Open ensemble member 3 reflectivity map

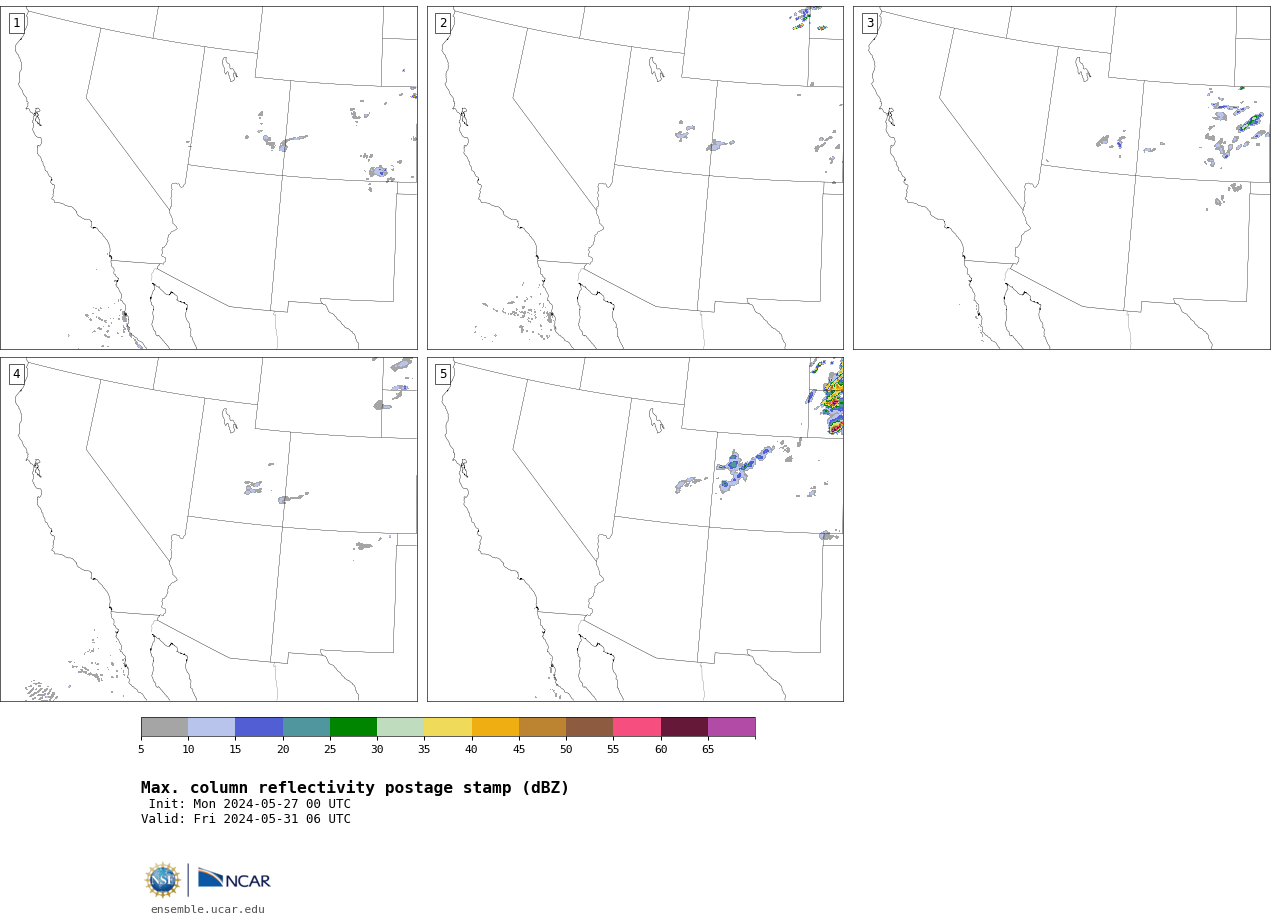click(1062, 178)
